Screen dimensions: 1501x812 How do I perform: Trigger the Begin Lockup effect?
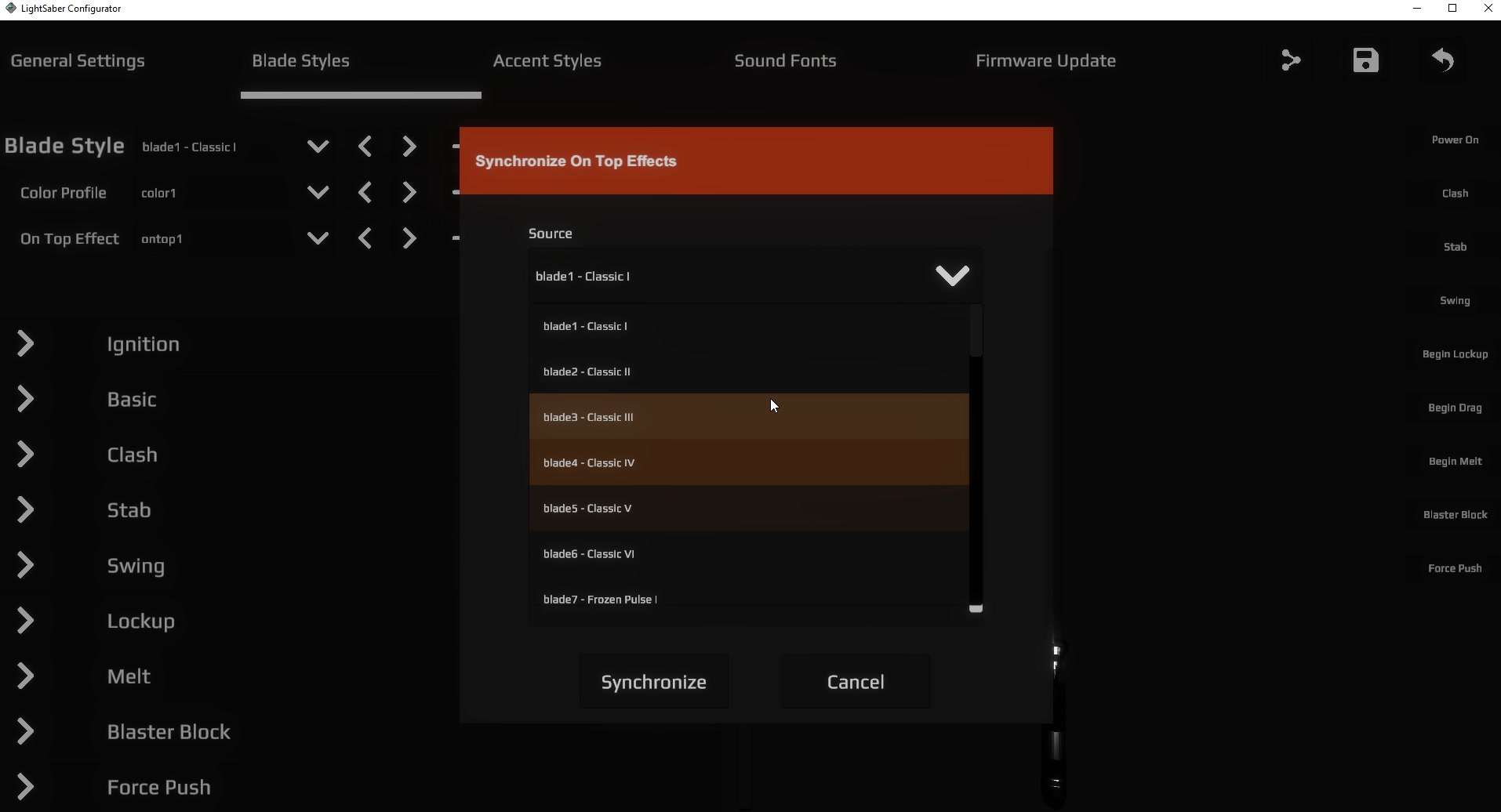point(1455,354)
